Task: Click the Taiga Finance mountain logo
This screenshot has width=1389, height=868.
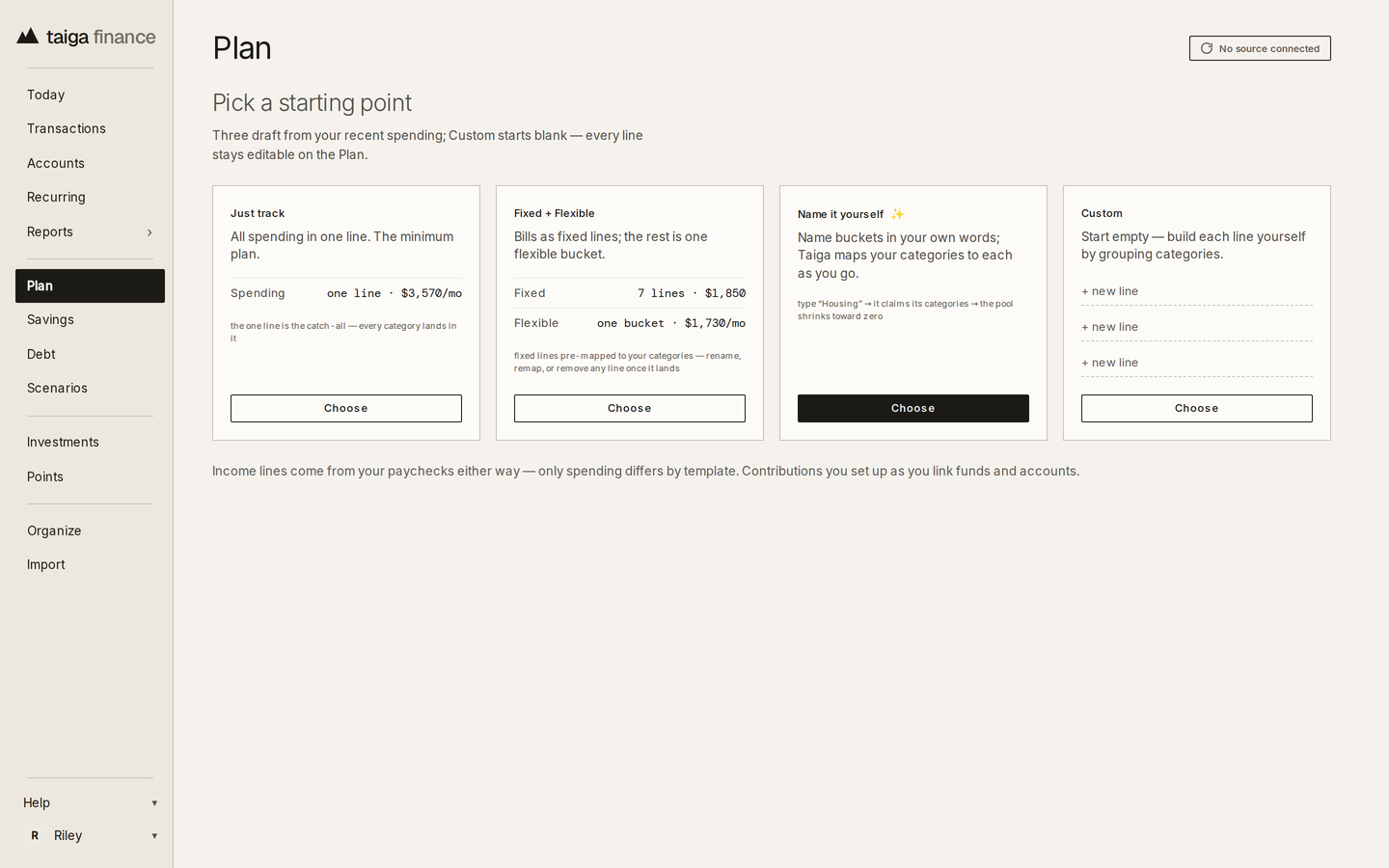Action: point(28,37)
